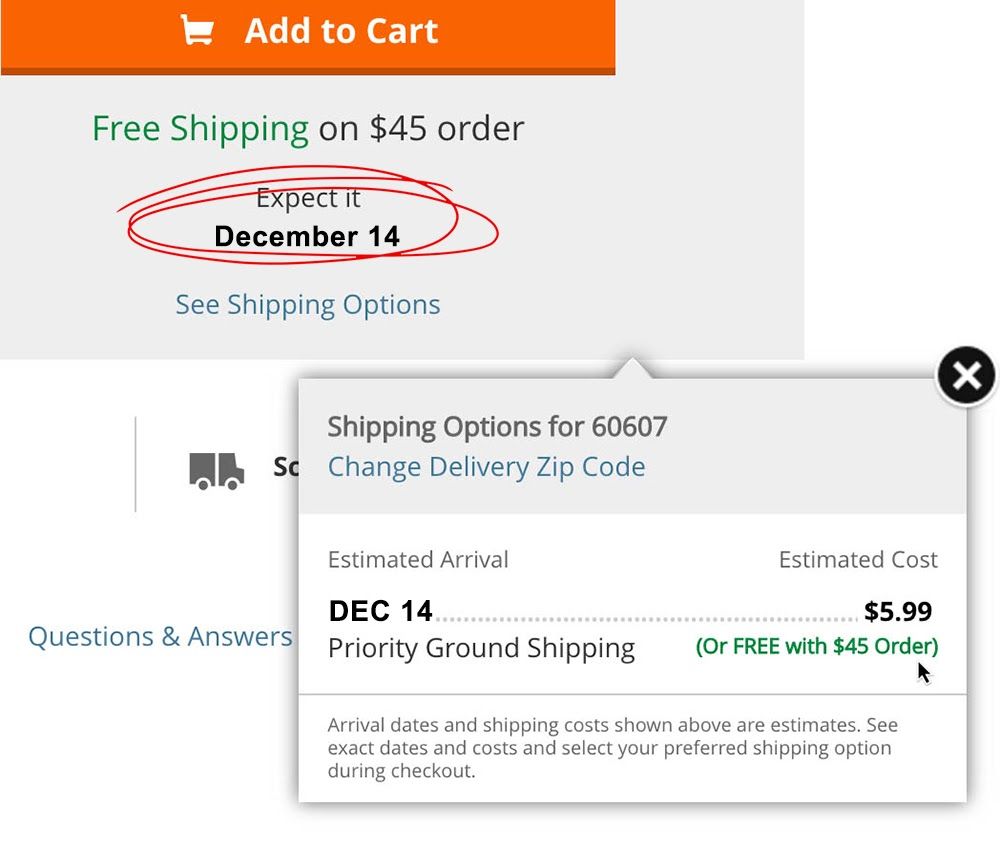Close the shipping options popup
1000x847 pixels.
coord(966,376)
